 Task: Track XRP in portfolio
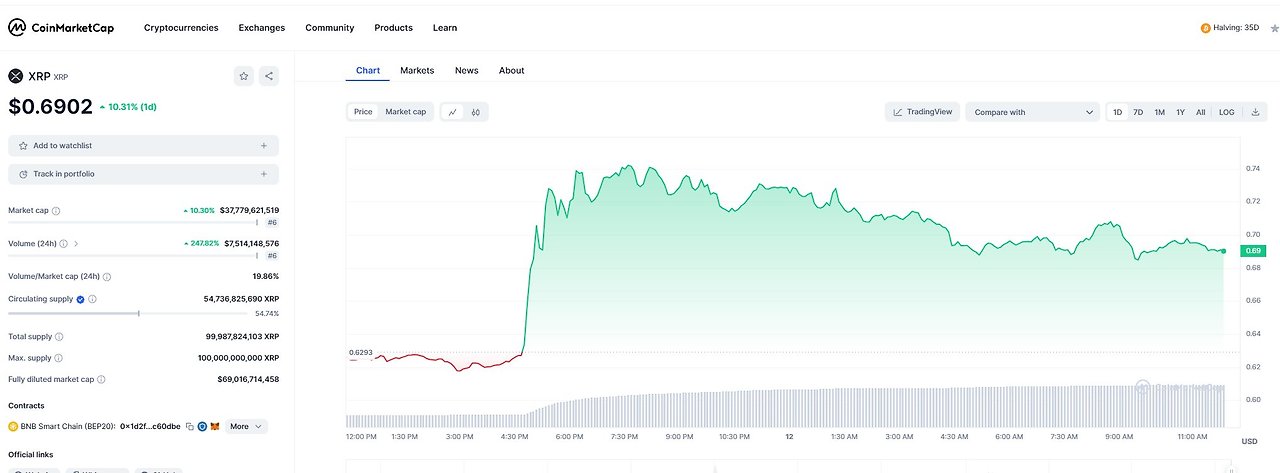coord(143,174)
